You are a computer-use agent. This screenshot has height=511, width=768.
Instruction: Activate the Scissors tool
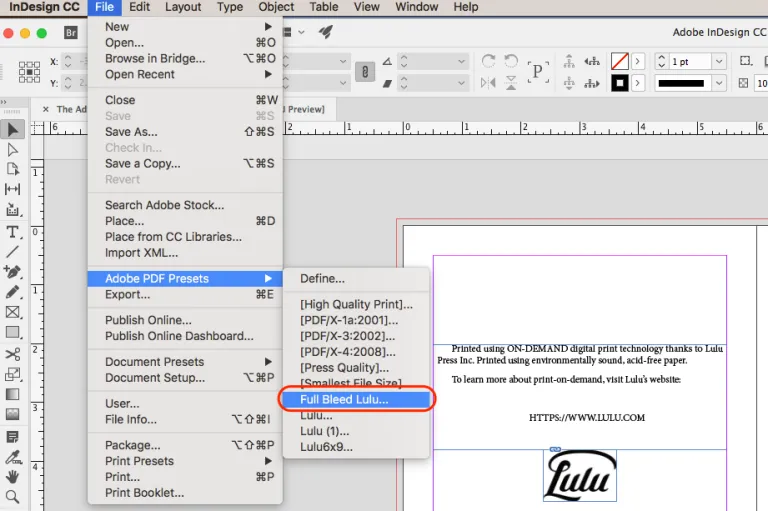point(13,354)
